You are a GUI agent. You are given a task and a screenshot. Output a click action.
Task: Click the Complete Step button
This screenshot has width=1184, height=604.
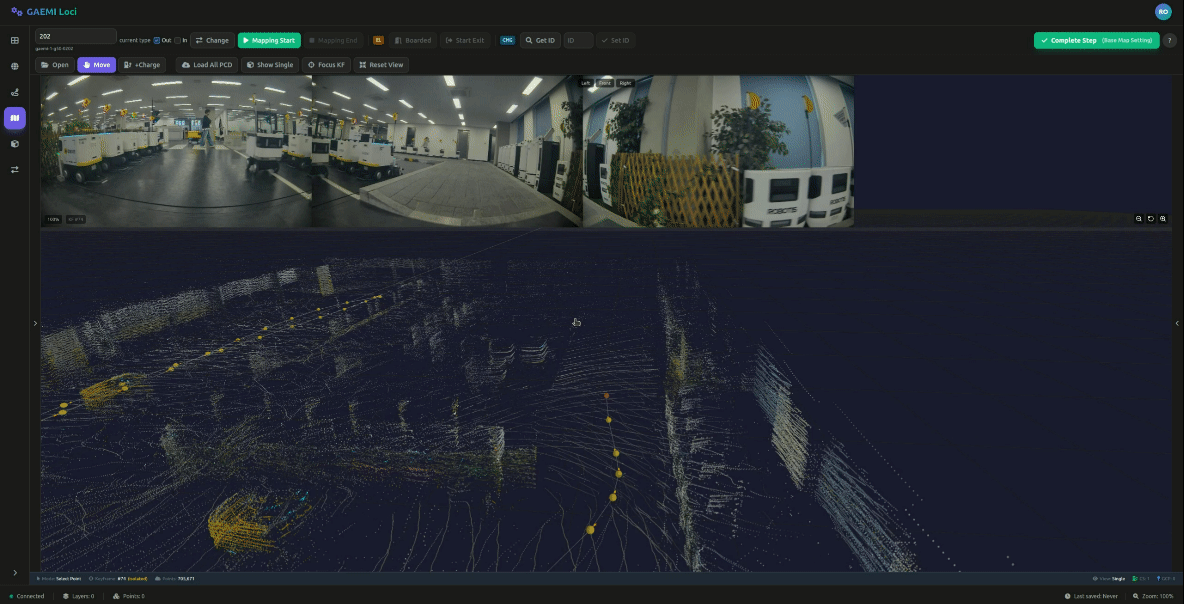(x=1096, y=41)
